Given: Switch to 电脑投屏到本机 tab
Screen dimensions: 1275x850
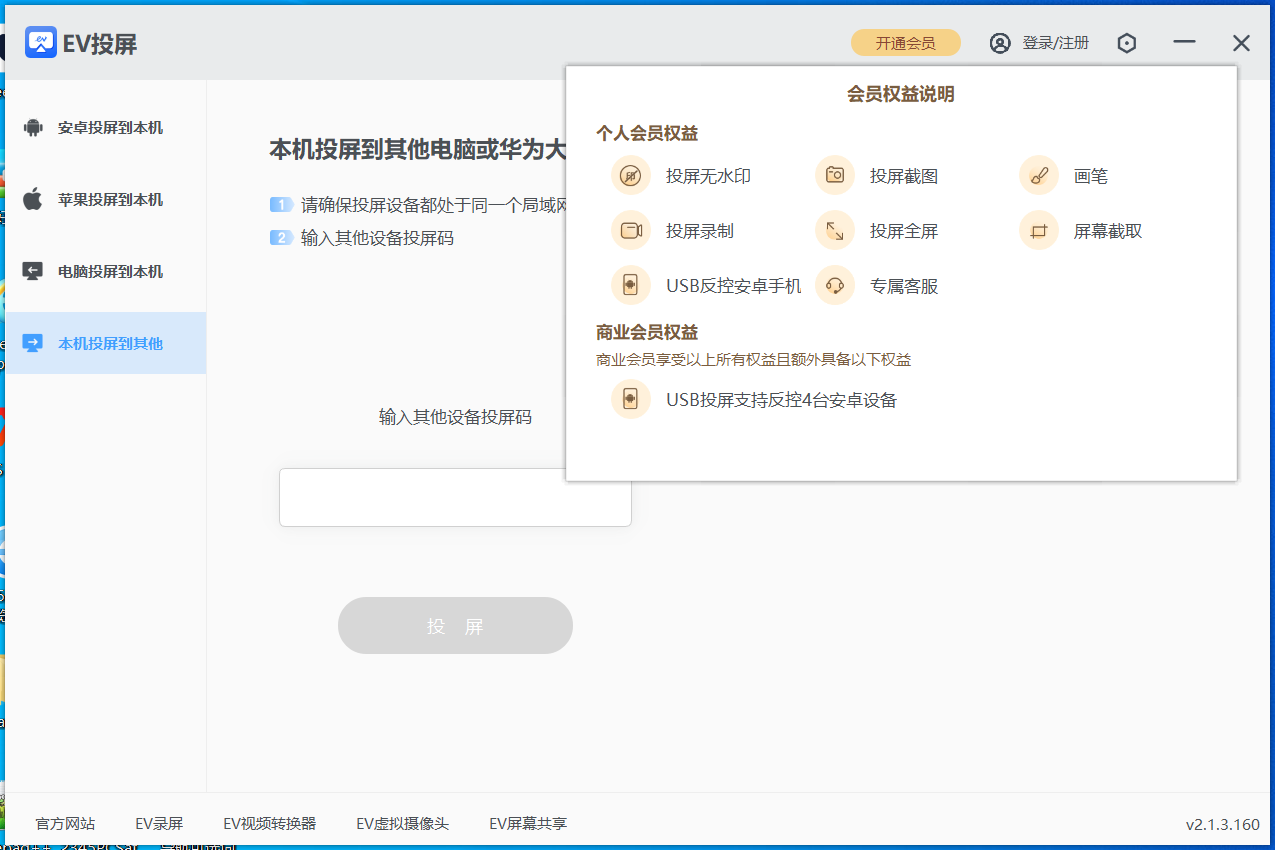Looking at the screenshot, I should (x=105, y=272).
